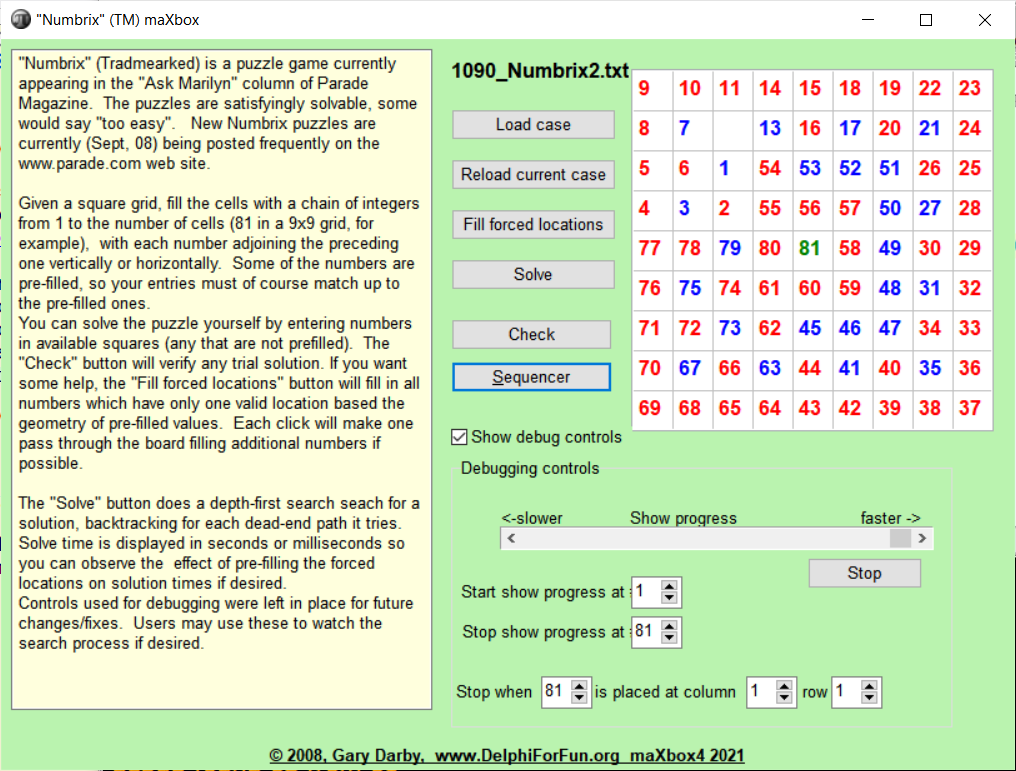Increase the column spinner value
The width and height of the screenshot is (1016, 771).
tap(785, 686)
